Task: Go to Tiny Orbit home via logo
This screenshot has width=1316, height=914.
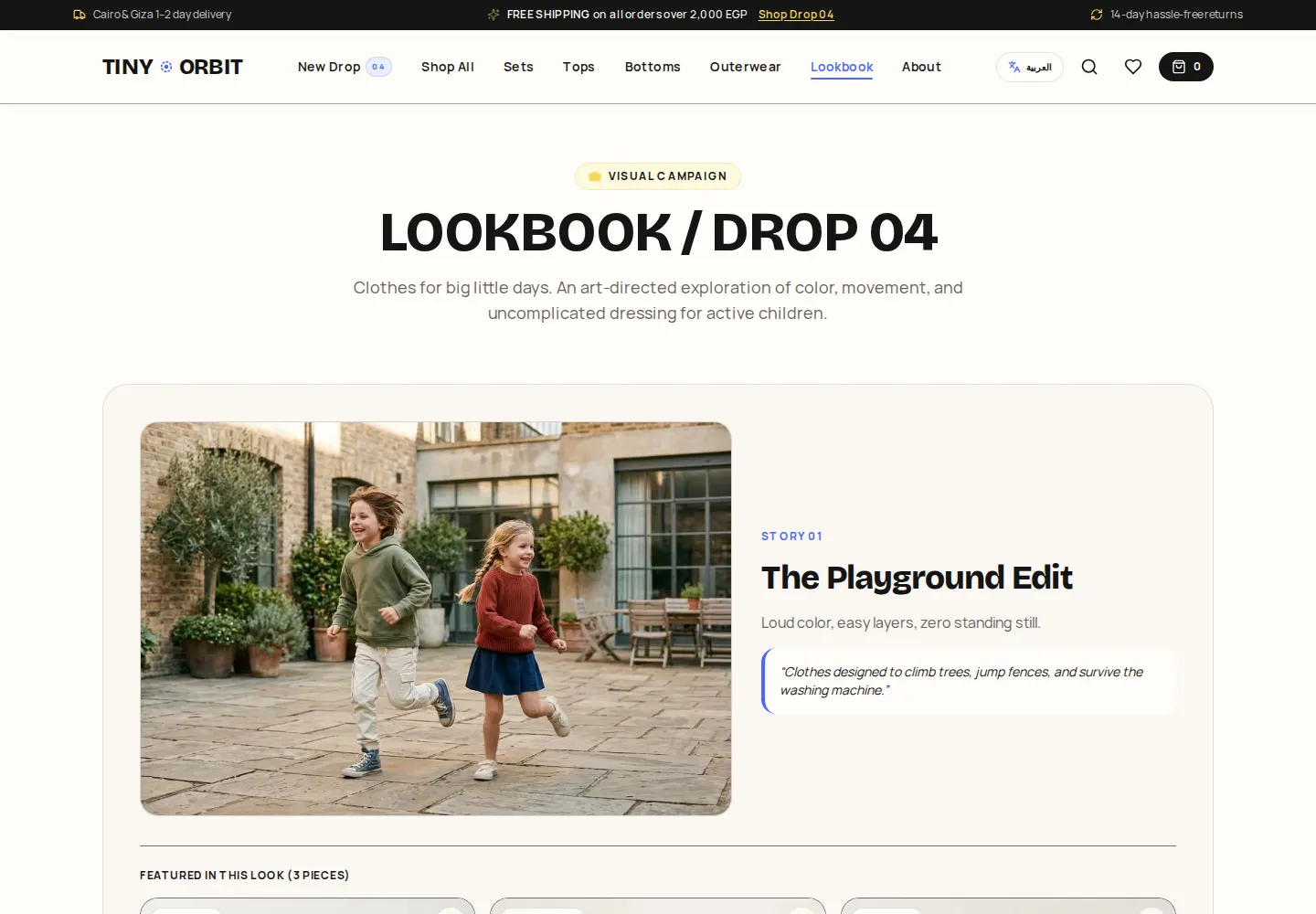Action: (173, 67)
